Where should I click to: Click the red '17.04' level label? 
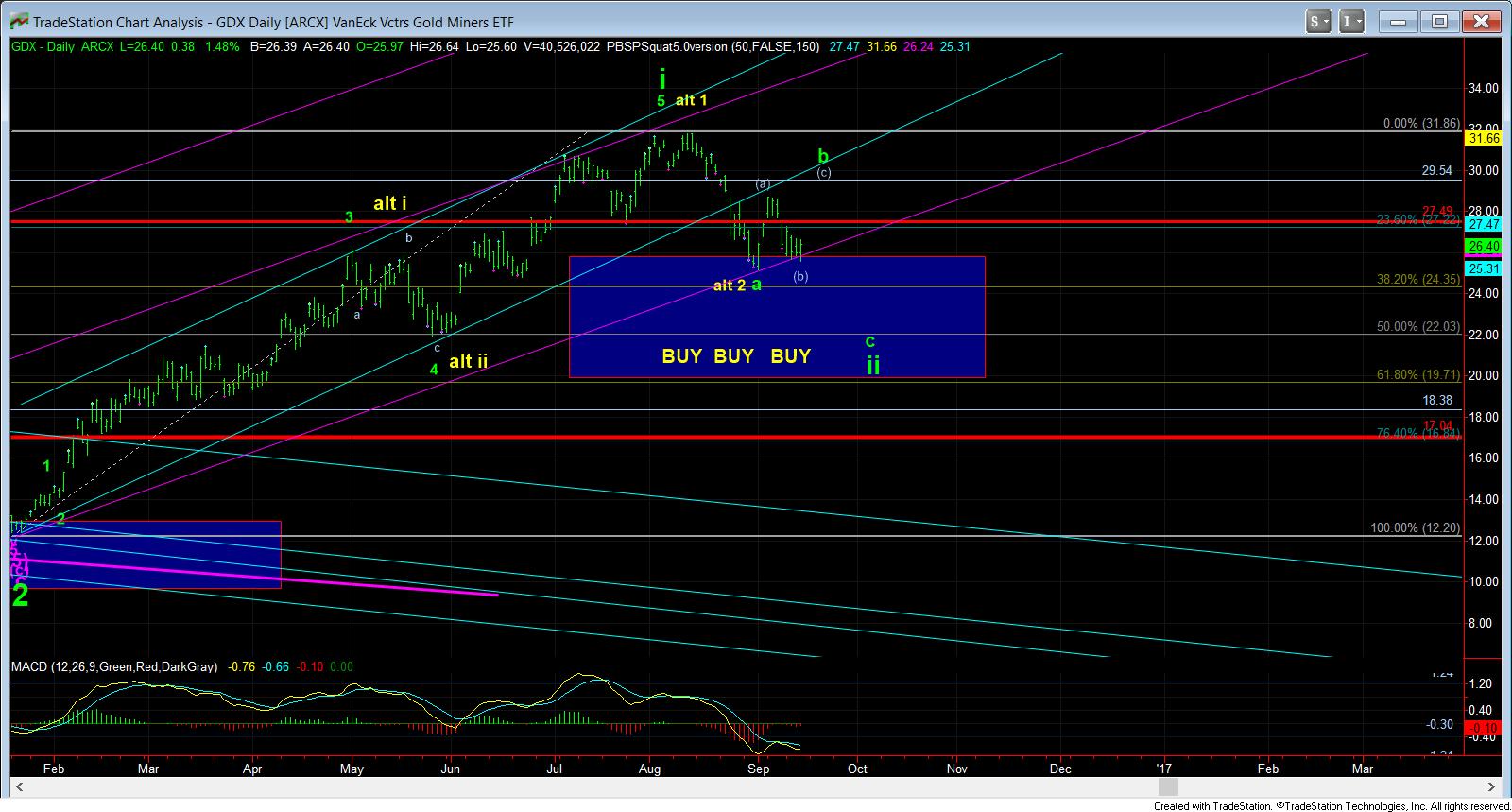pyautogui.click(x=1436, y=424)
